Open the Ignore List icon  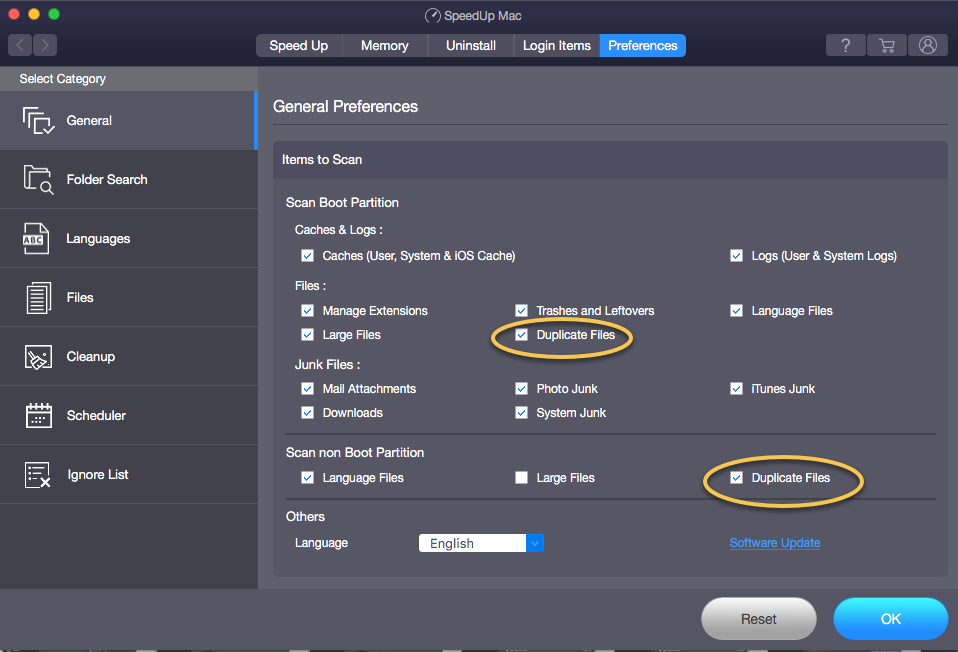pyautogui.click(x=38, y=475)
